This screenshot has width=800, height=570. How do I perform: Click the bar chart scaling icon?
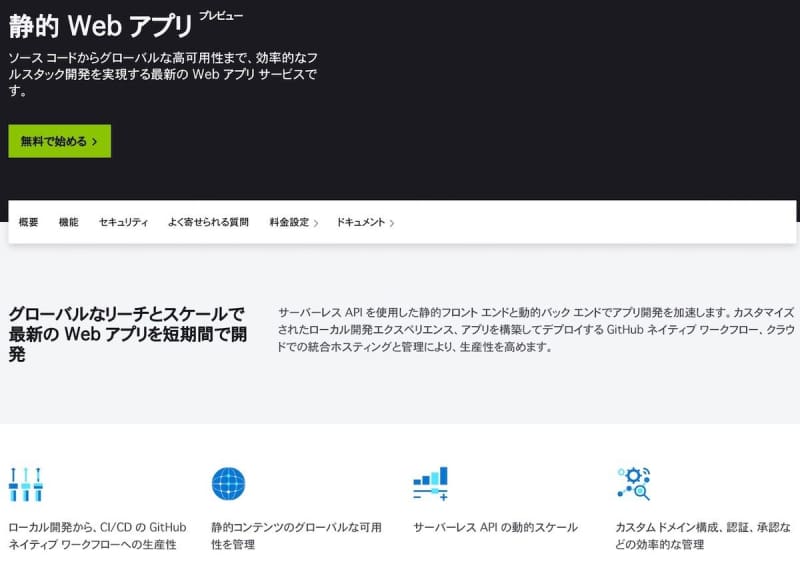[431, 484]
